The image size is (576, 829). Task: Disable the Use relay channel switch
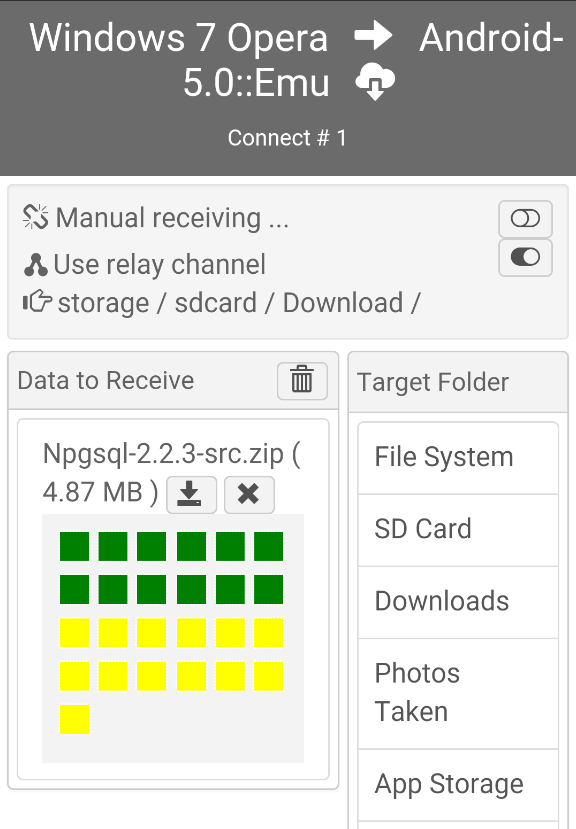[x=525, y=257]
